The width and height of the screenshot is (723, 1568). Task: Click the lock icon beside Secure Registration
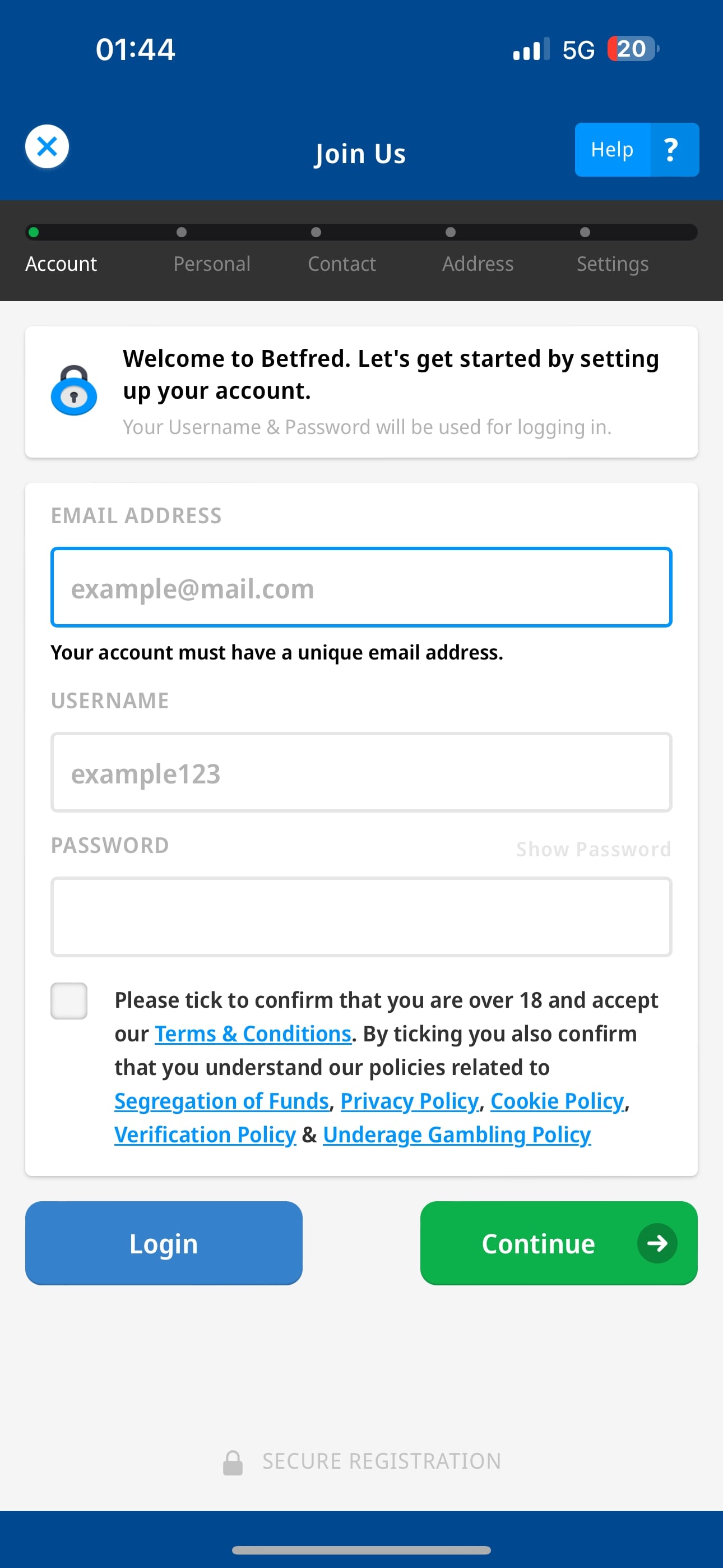(x=233, y=1460)
